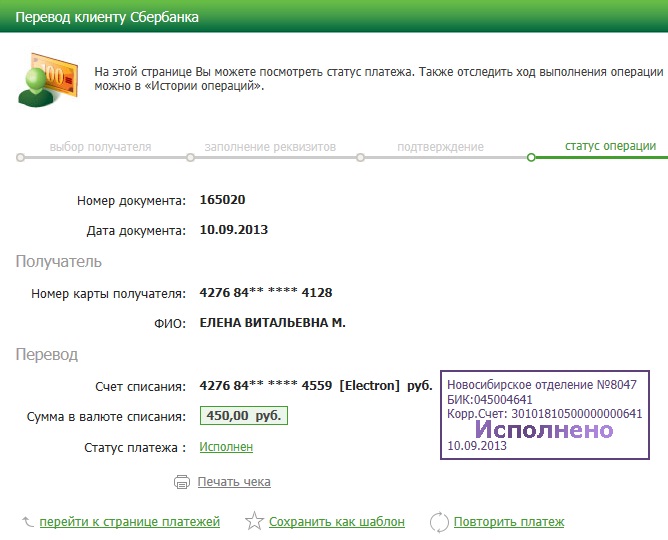
Task: Click the step marker for выбор получателя
Action: point(20,158)
